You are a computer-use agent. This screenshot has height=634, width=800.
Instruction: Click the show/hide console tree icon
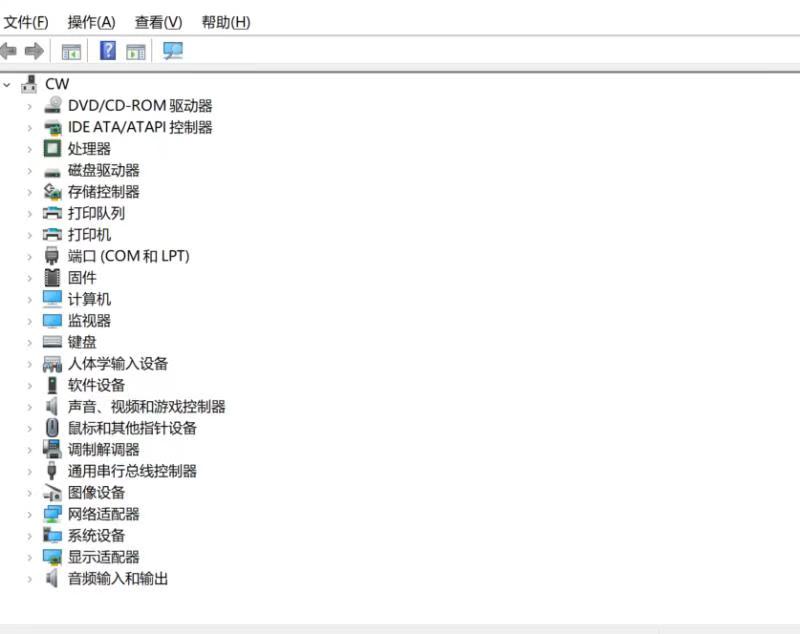tap(71, 51)
